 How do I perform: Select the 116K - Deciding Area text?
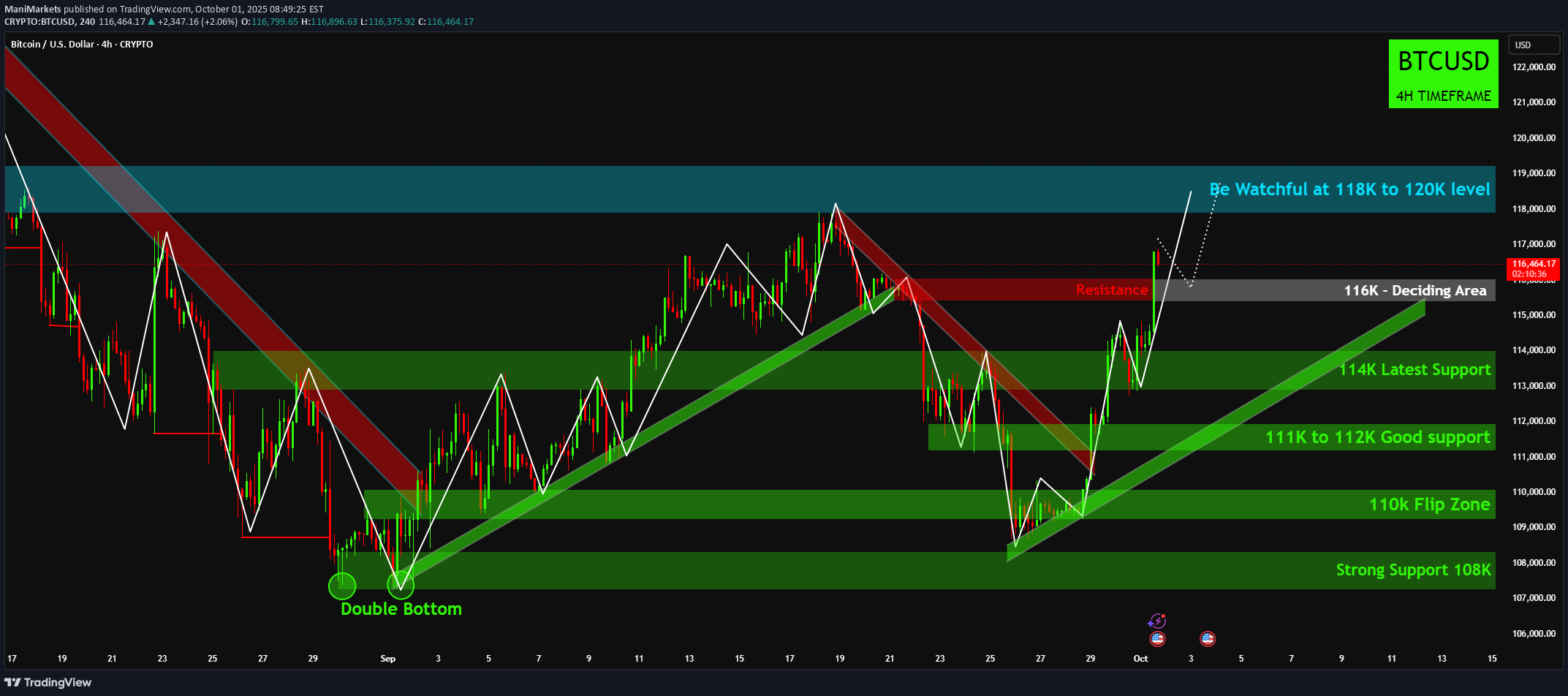1414,291
